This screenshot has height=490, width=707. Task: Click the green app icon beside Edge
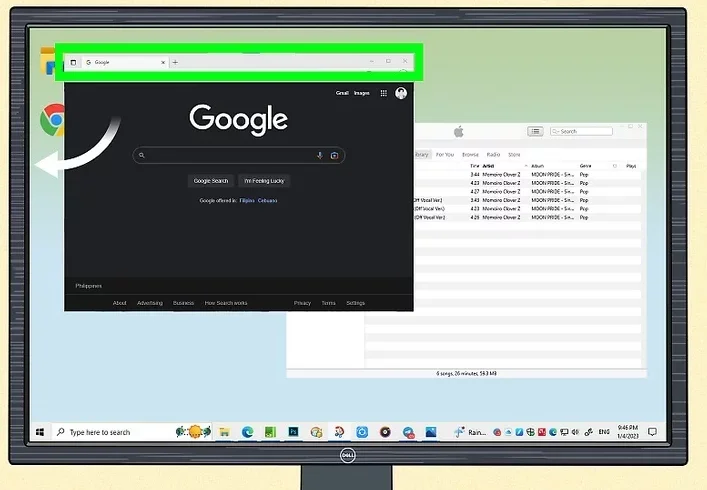point(270,432)
